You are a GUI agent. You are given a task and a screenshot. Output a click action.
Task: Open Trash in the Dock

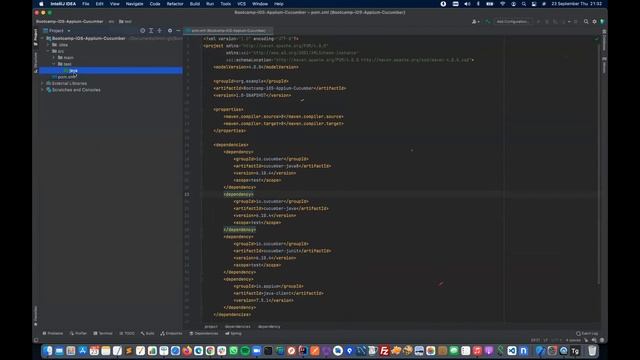tap(592, 351)
